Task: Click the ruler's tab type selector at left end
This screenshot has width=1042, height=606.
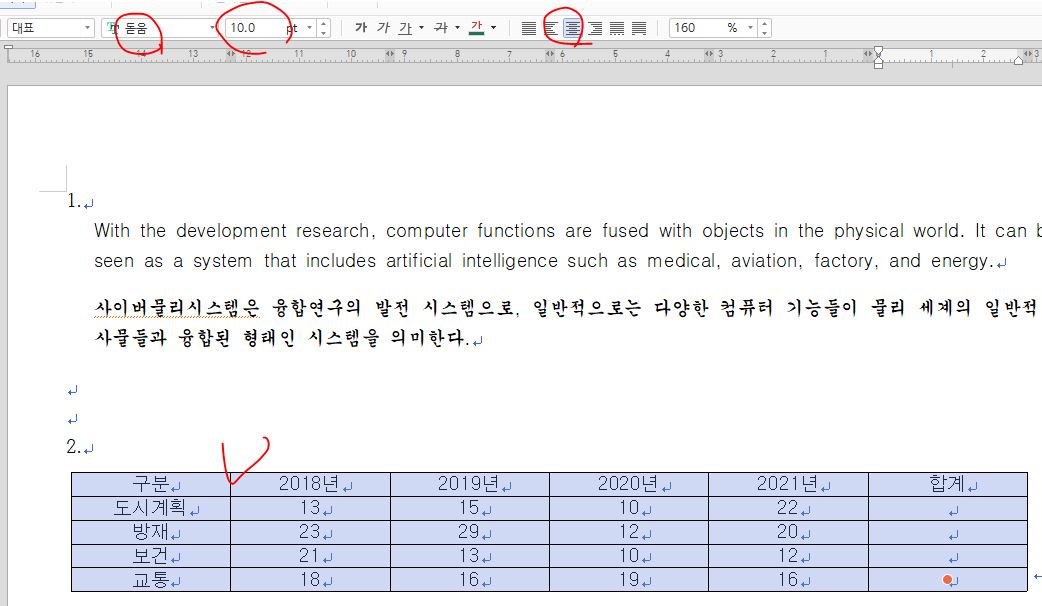Action: (9, 48)
